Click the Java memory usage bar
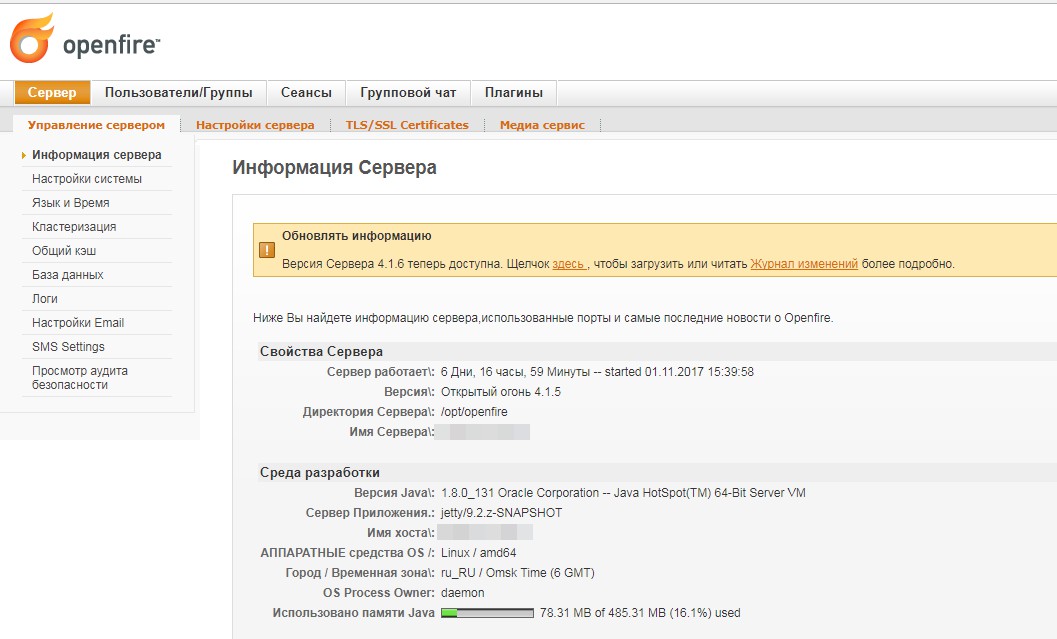The height and width of the screenshot is (639, 1057). pyautogui.click(x=487, y=613)
